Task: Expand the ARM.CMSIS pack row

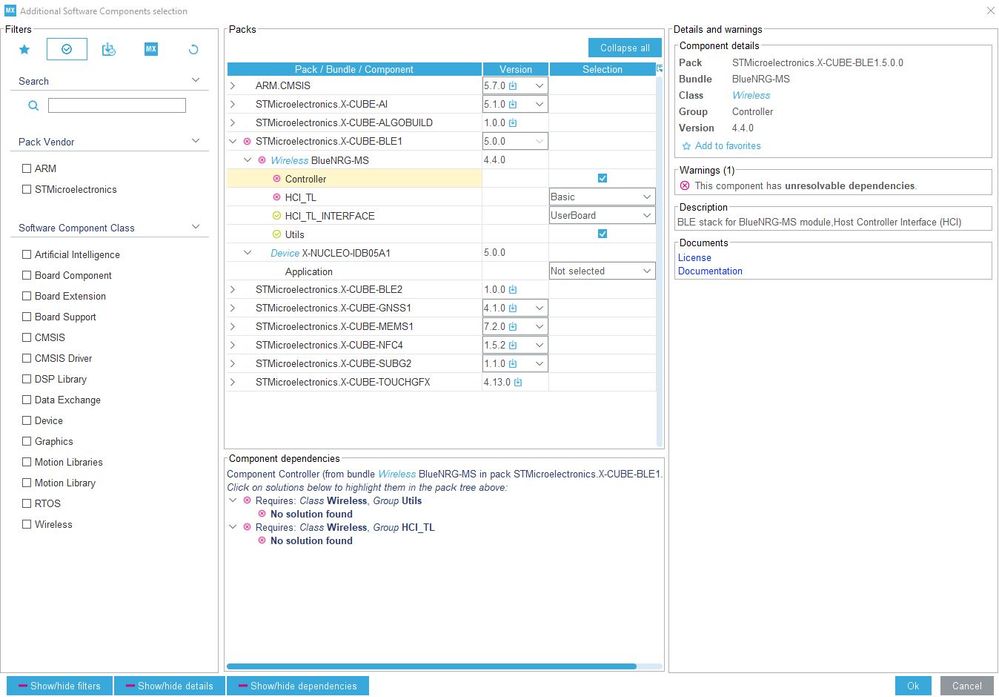Action: click(233, 86)
